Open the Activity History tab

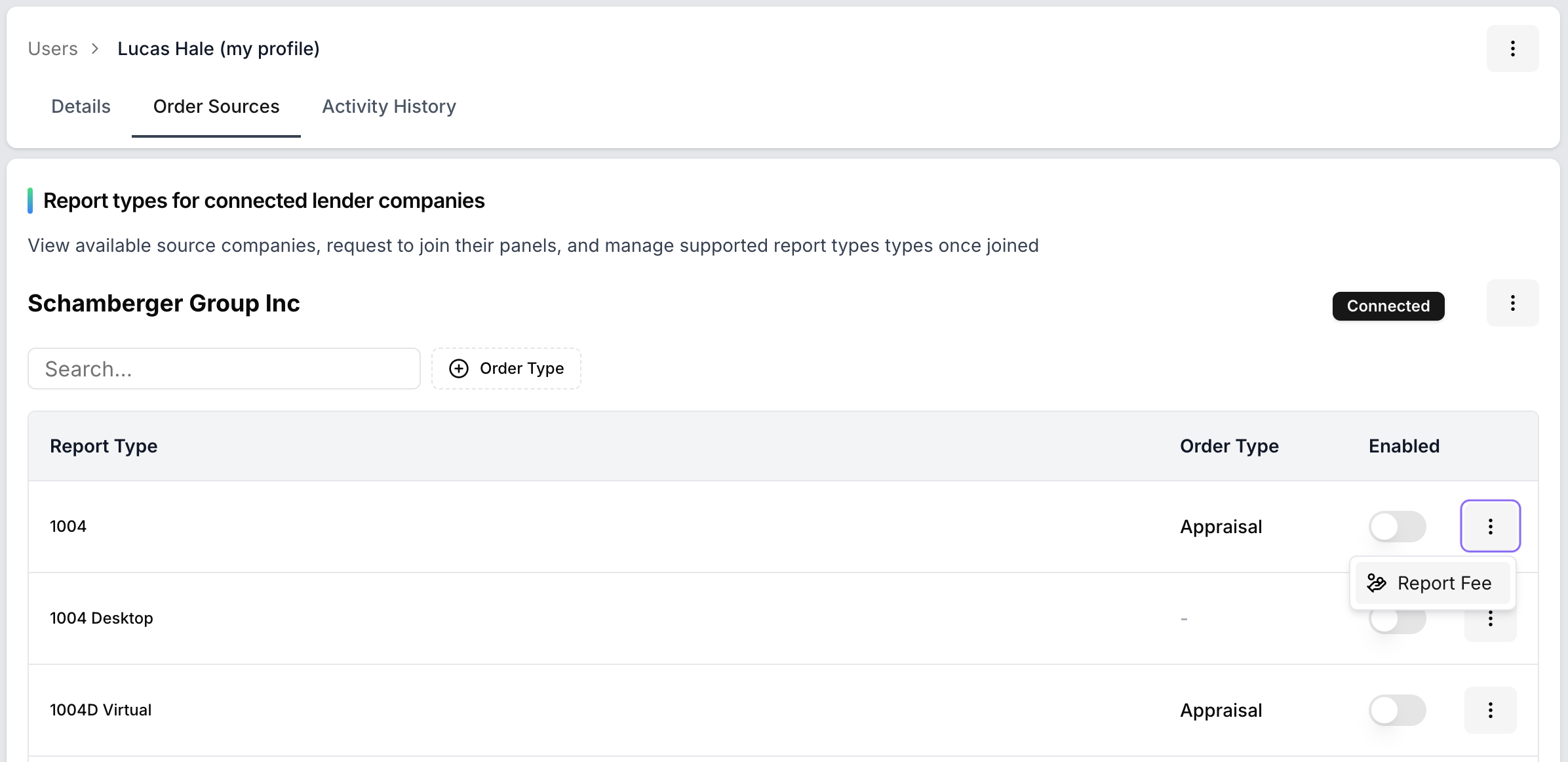(389, 106)
